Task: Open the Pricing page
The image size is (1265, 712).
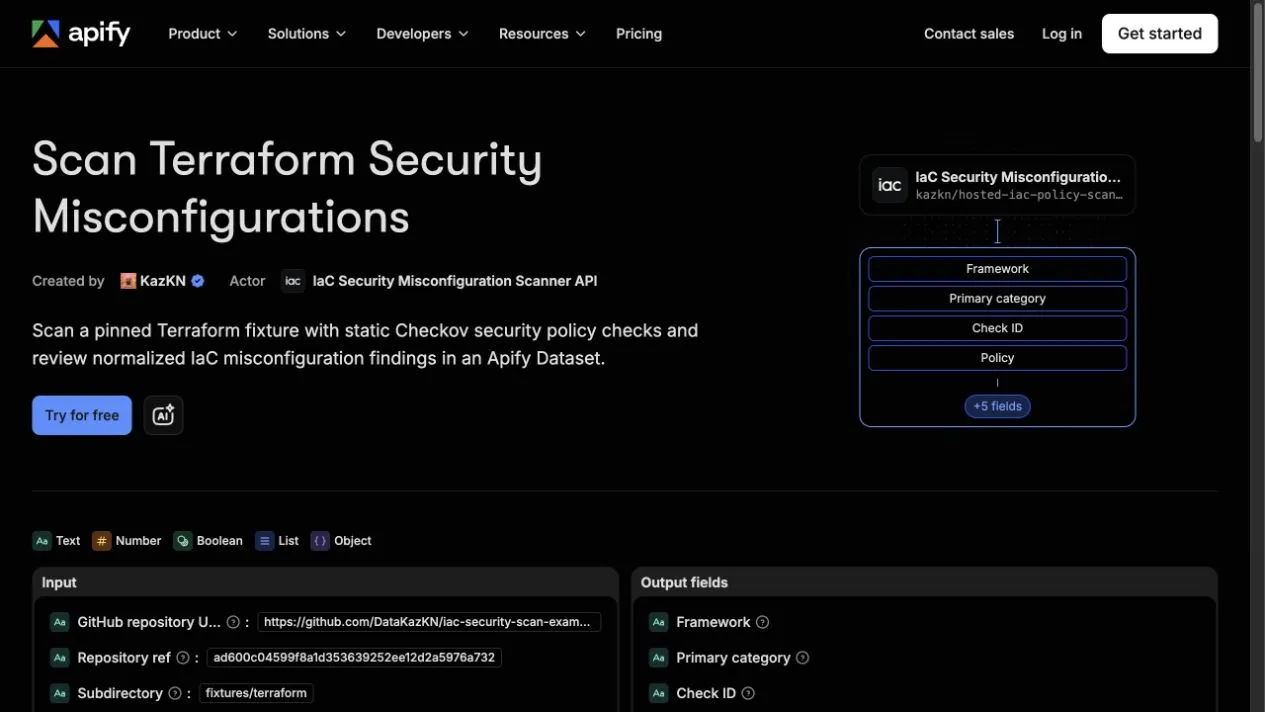Action: pyautogui.click(x=639, y=33)
